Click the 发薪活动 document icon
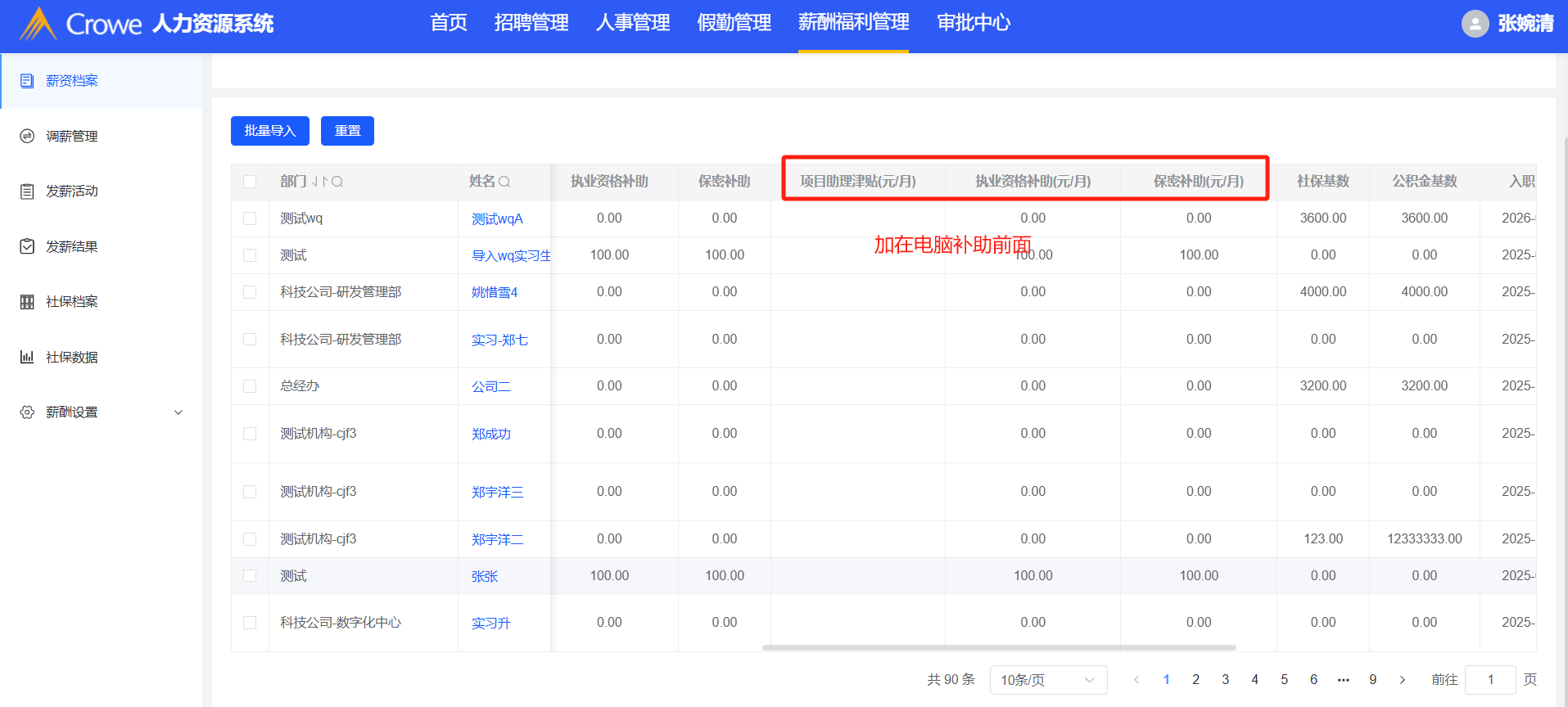The height and width of the screenshot is (707, 1568). click(x=27, y=191)
